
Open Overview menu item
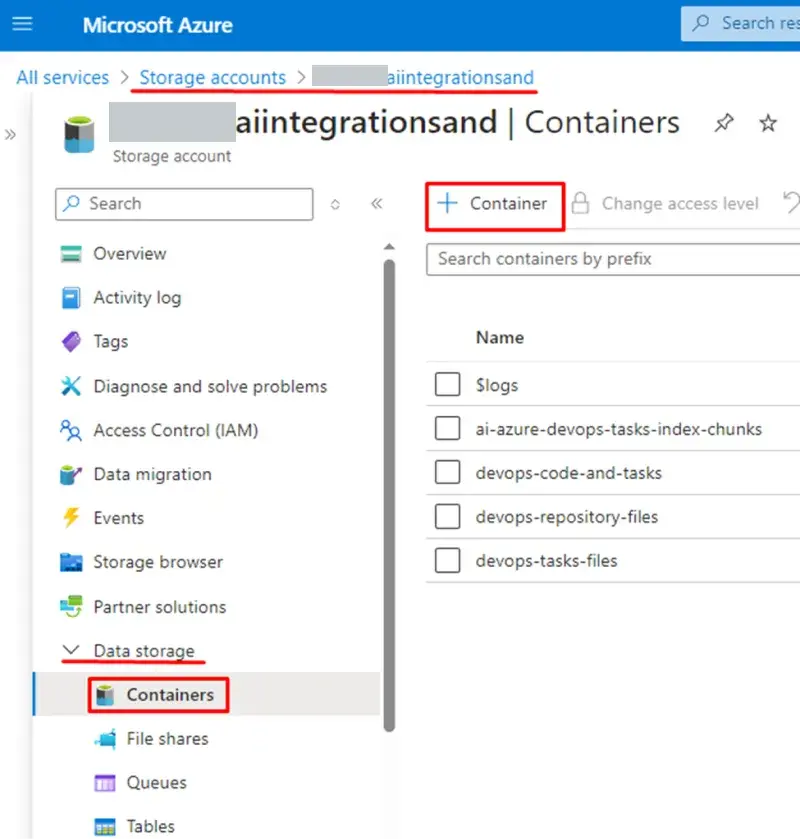pyautogui.click(x=130, y=254)
